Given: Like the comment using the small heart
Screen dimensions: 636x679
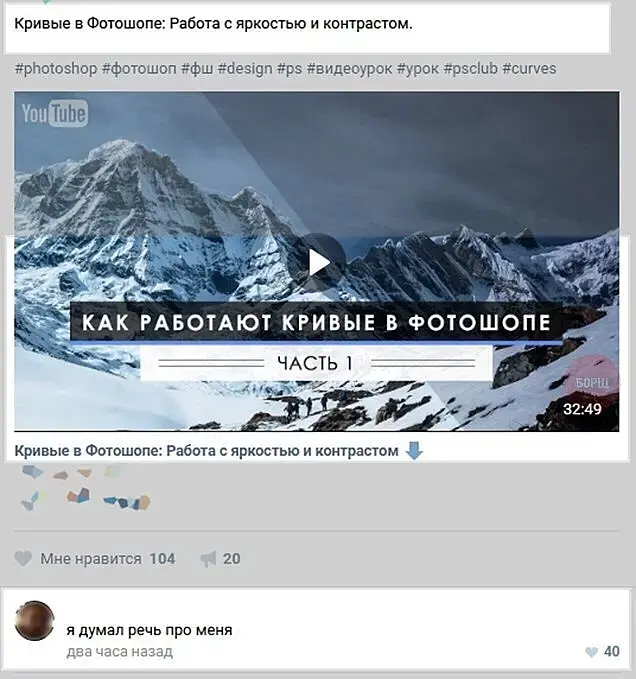Looking at the screenshot, I should click(591, 652).
